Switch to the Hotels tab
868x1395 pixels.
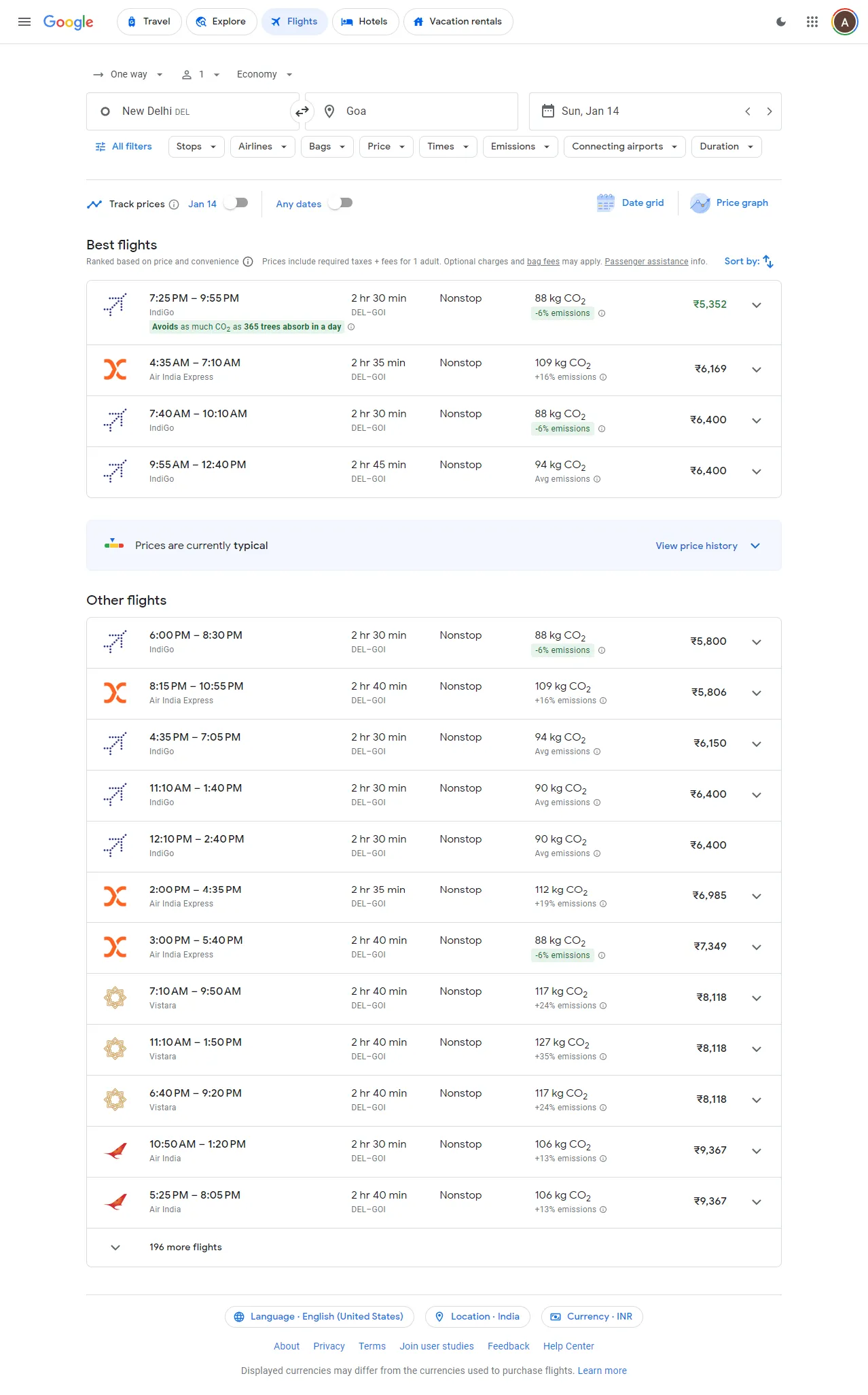coord(365,22)
